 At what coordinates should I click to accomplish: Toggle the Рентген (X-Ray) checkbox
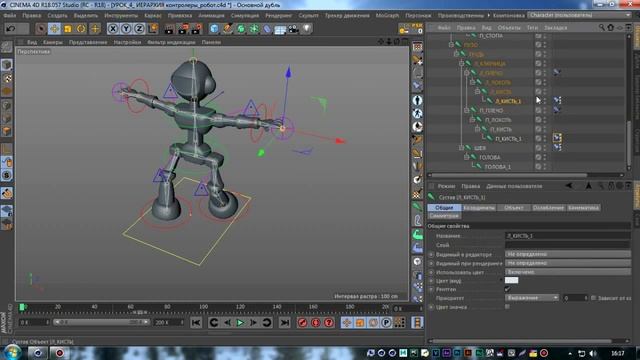pos(507,289)
